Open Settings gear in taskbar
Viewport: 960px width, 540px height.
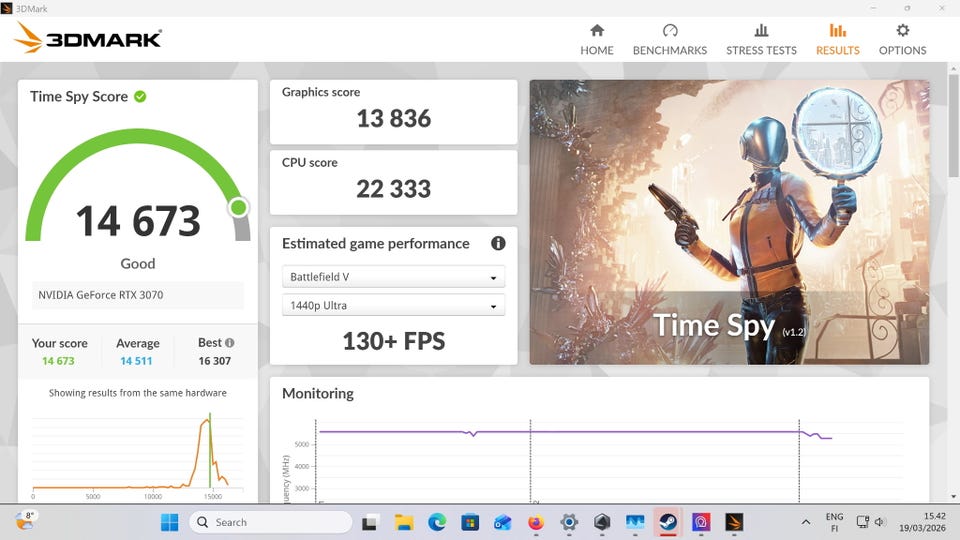(x=569, y=522)
